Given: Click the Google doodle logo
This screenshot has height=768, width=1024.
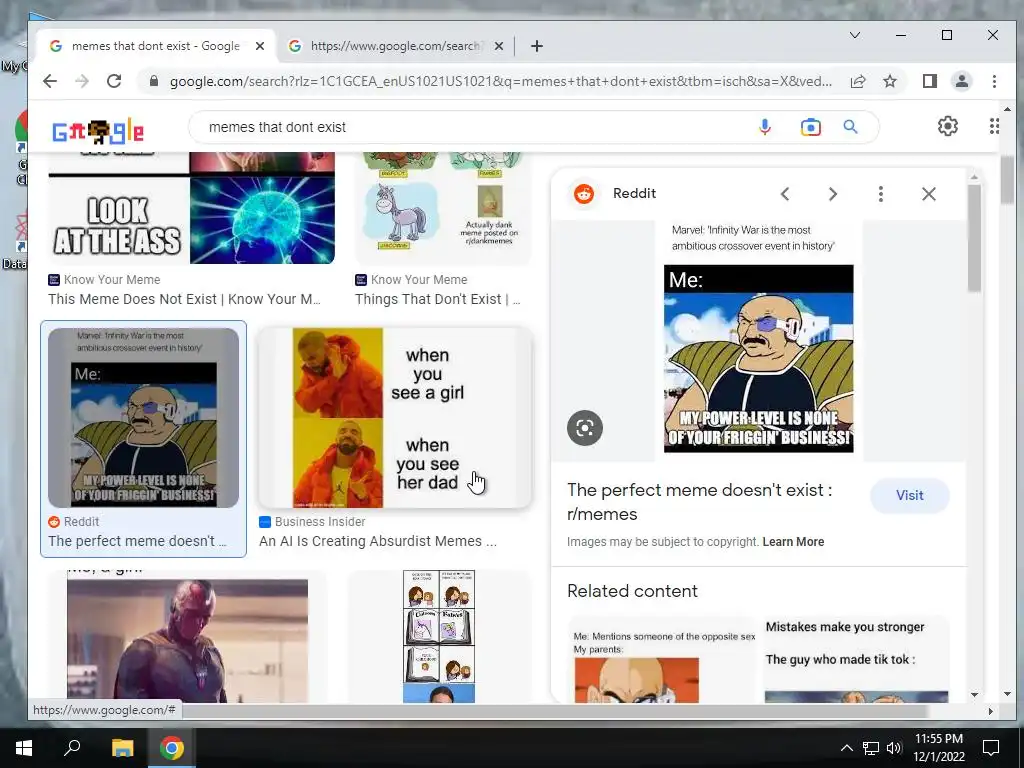Looking at the screenshot, I should 98,131.
